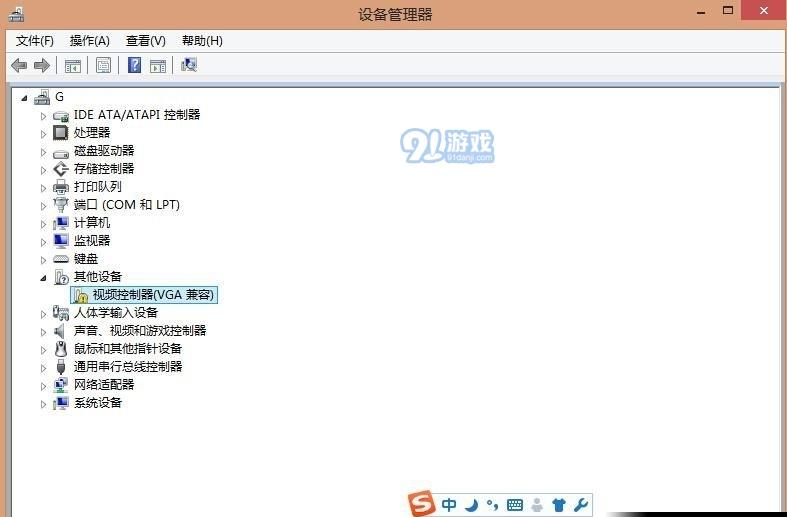Toggle the action pane toolbar icon
787x517 pixels.
(x=158, y=66)
